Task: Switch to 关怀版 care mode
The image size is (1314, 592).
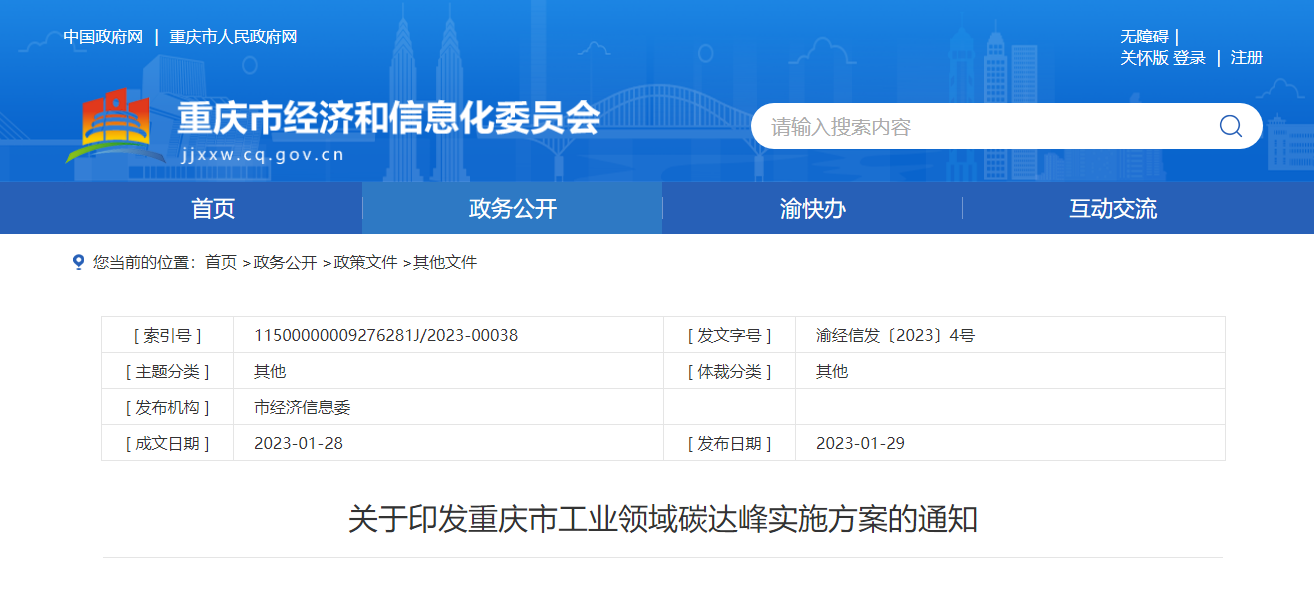Action: 1144,58
